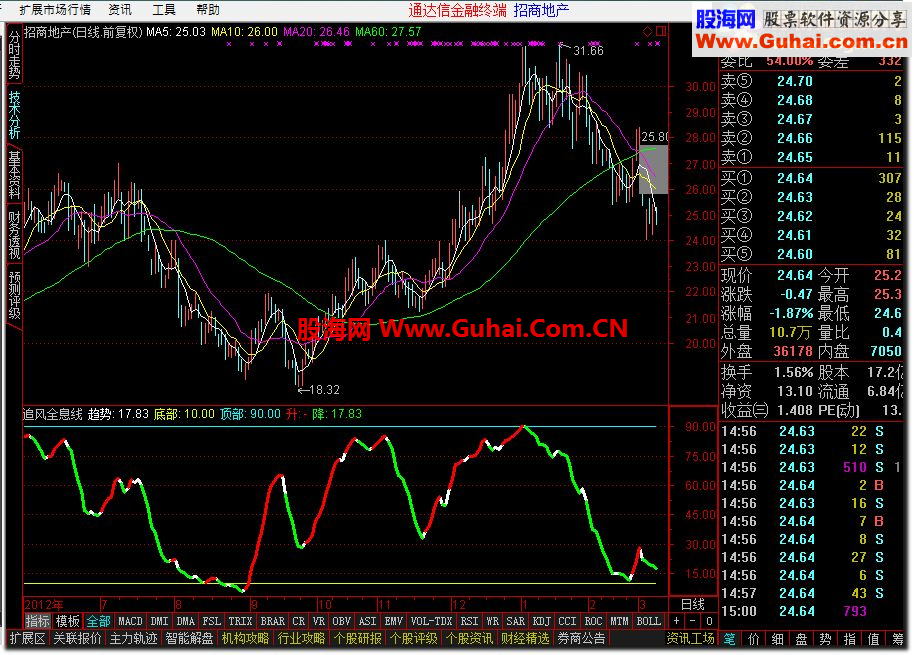Image resolution: width=914 pixels, height=655 pixels.
Task: Click the red diamond icon above the chart
Action: (x=647, y=31)
